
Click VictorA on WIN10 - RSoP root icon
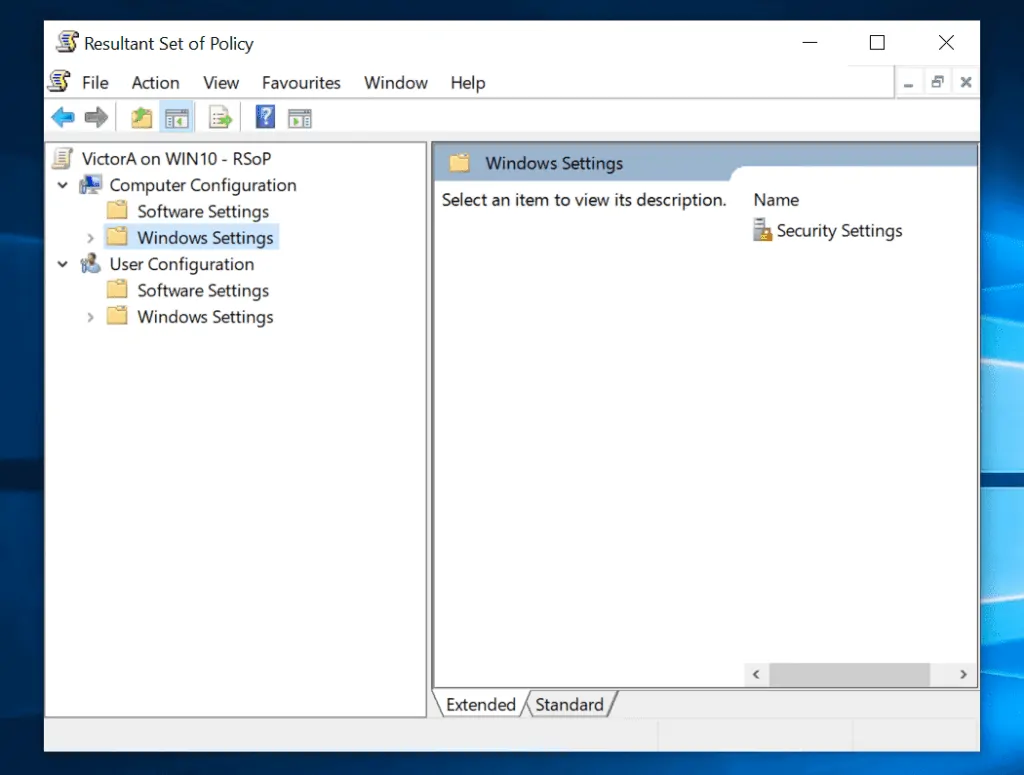pyautogui.click(x=62, y=159)
